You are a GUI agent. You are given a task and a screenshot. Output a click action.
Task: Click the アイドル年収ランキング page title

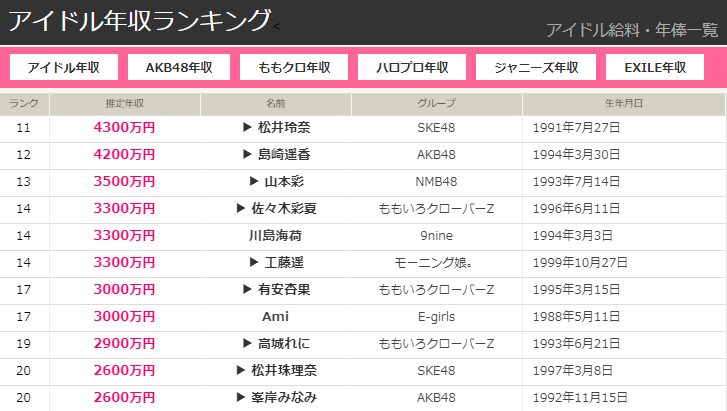139,21
